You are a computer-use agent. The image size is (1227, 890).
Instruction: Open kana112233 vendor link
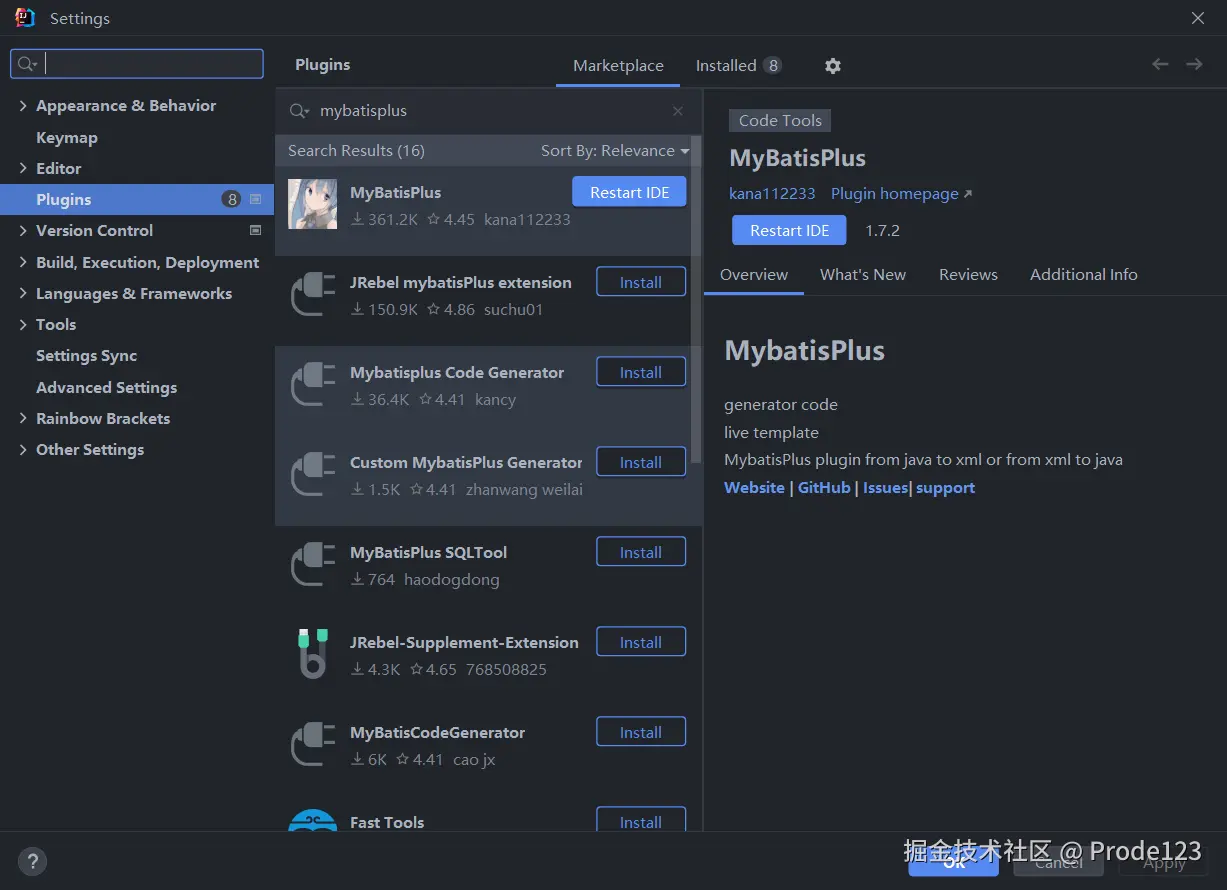coord(772,194)
